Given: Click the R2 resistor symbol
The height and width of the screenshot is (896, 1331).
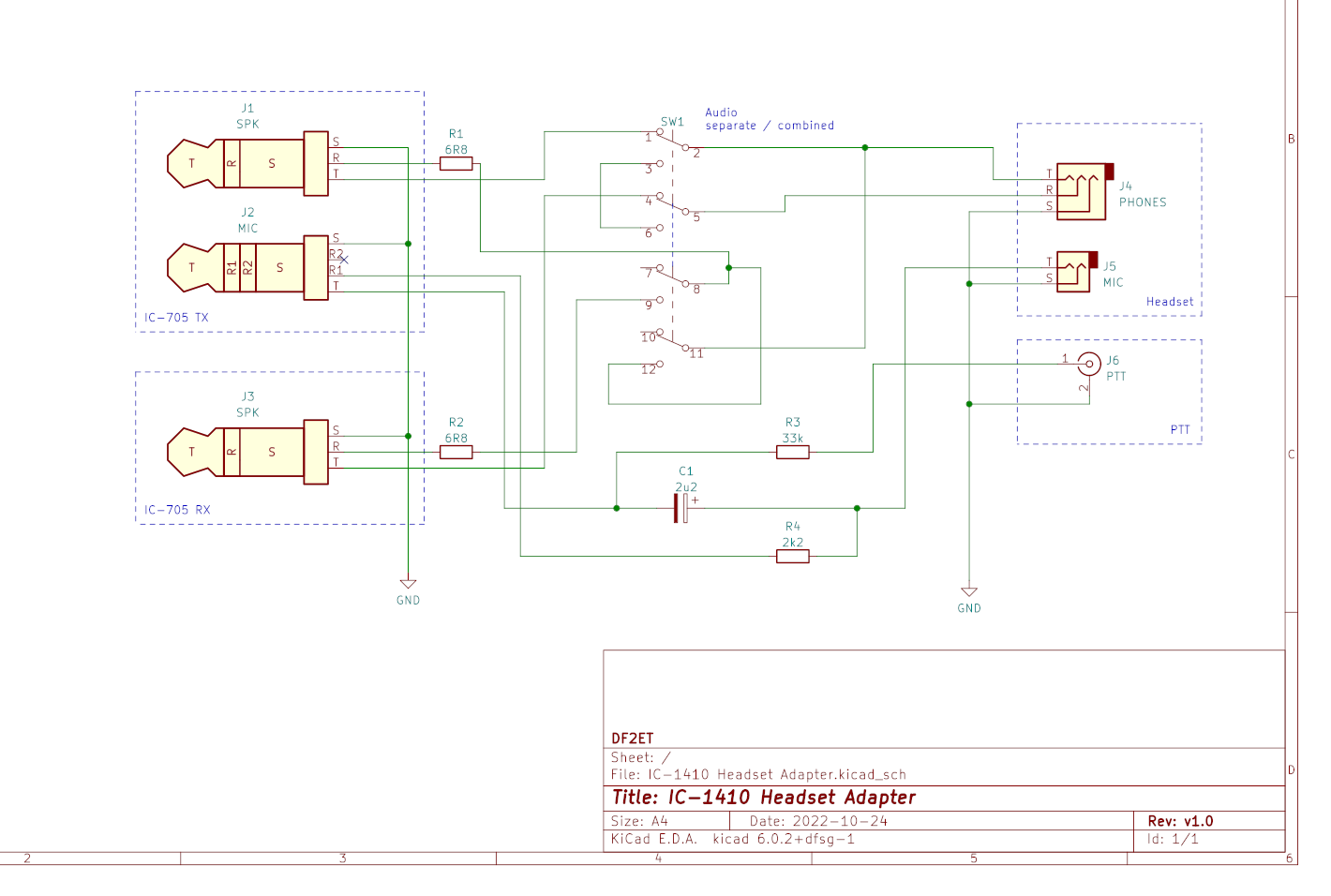Looking at the screenshot, I should coord(456,452).
